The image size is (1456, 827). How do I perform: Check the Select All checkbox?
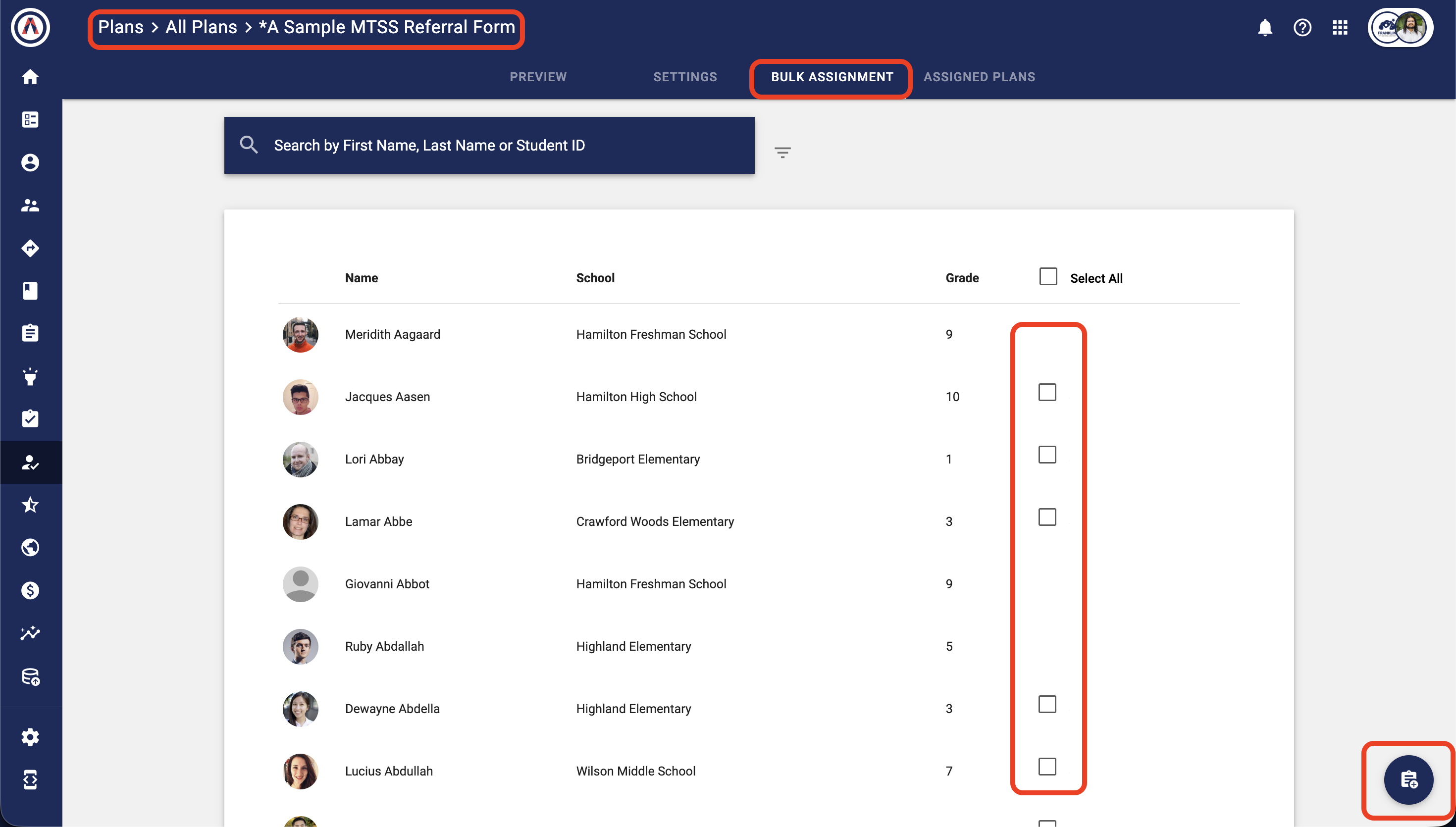1048,277
